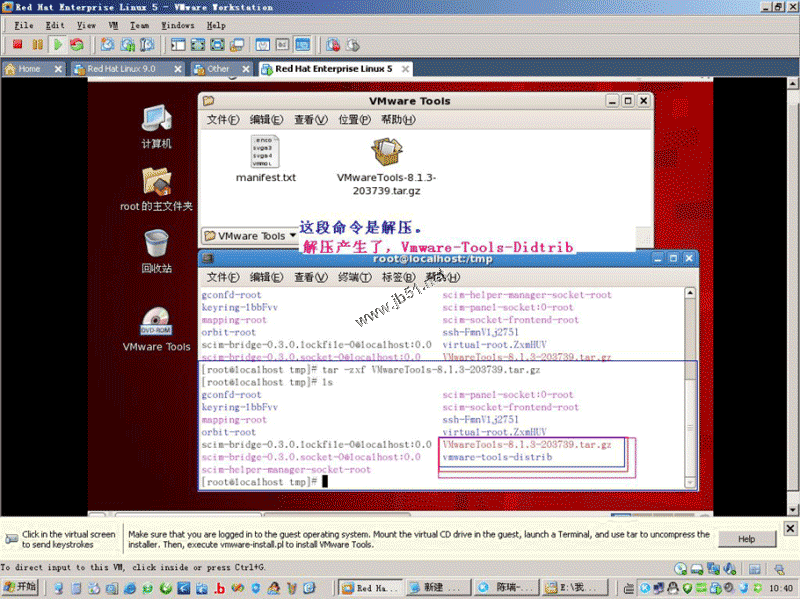Click the Appliance View toolbar icon
800x599 pixels.
283,45
